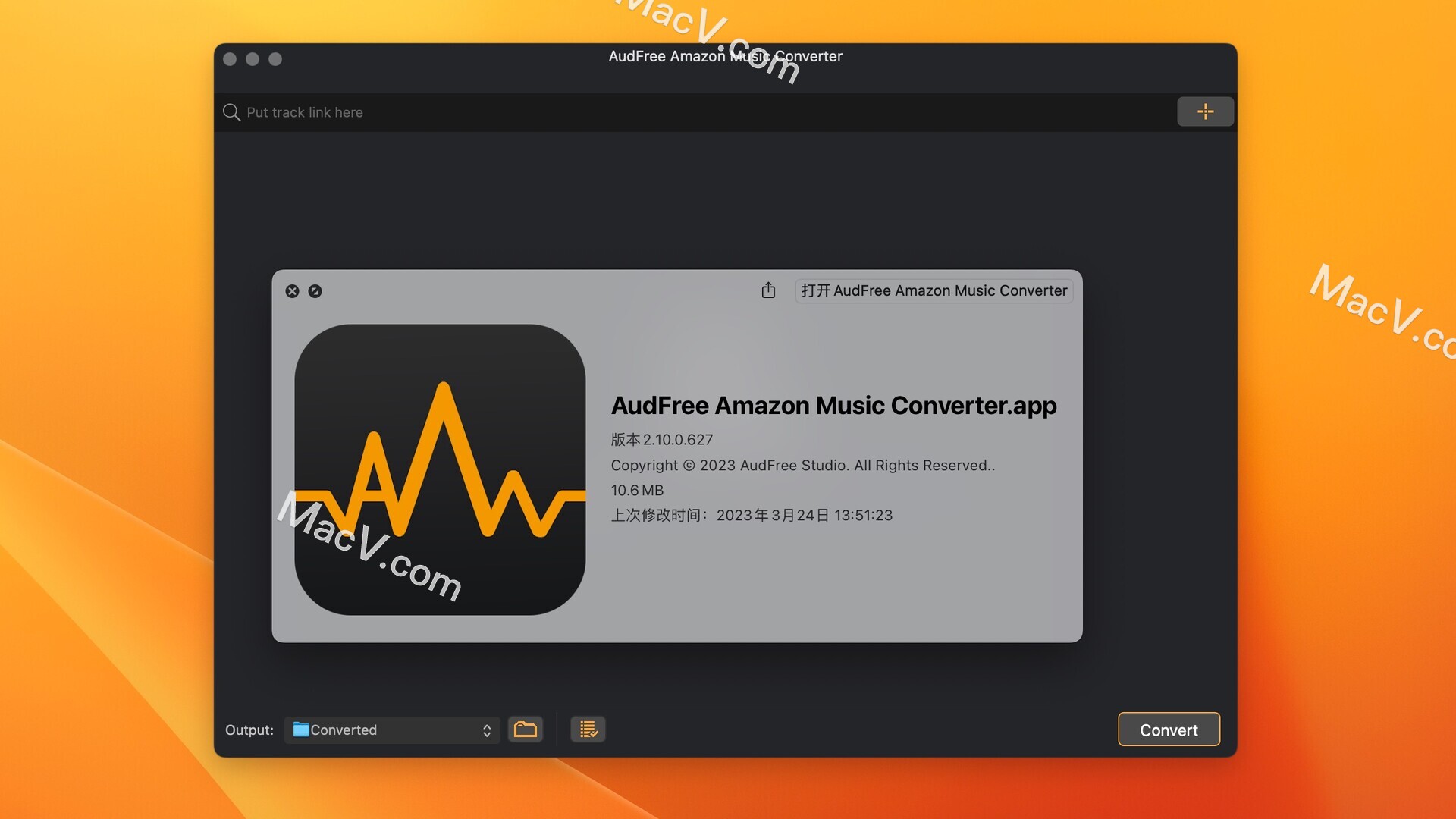Toggle visibility of converted tracks list
Screen dimensions: 1456x819
(x=587, y=728)
